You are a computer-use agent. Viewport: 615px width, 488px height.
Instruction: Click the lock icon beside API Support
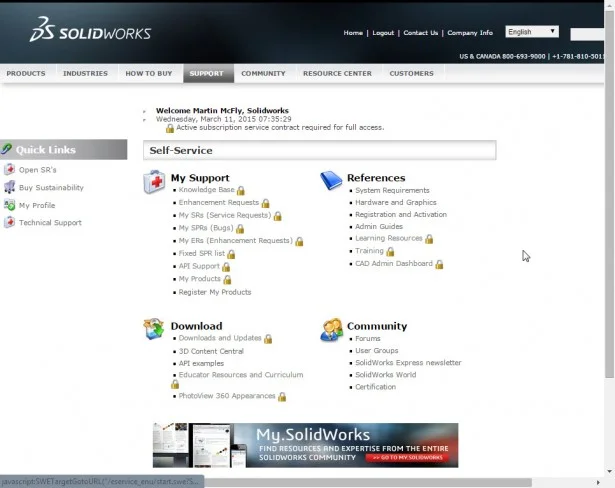click(x=226, y=267)
